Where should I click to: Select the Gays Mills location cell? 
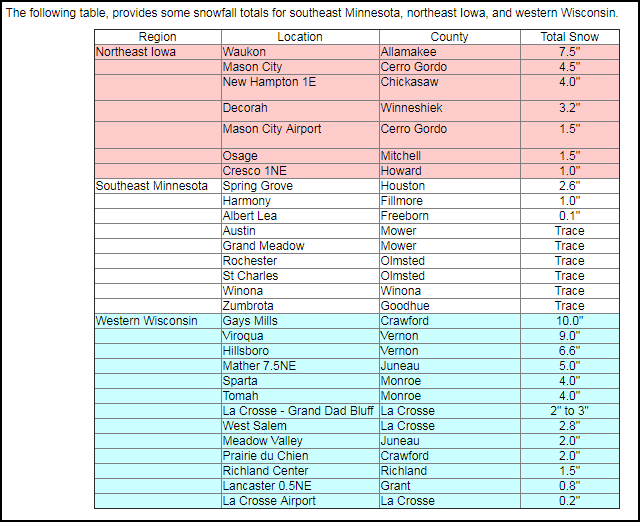pos(300,321)
